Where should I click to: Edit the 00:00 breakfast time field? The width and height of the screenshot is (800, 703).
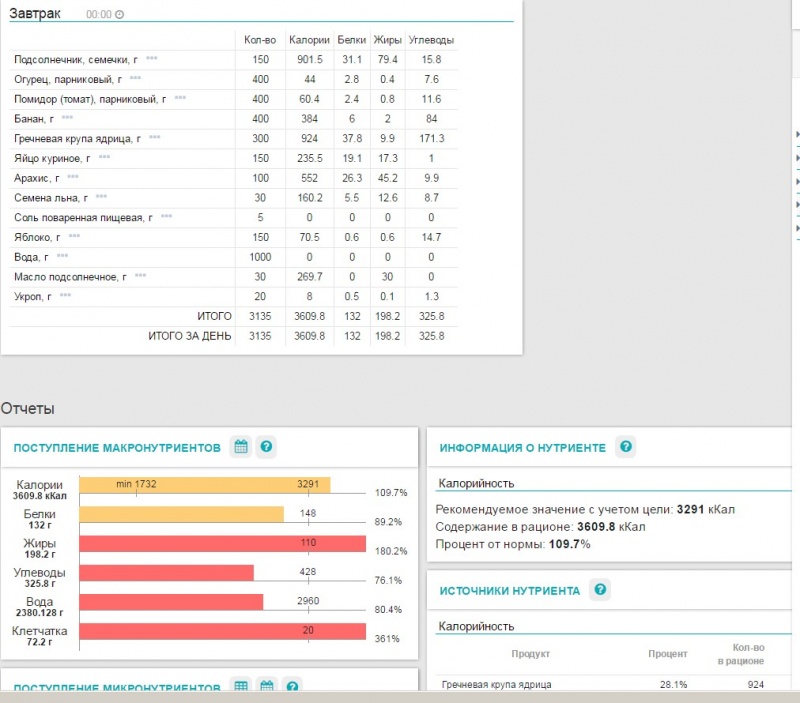pos(99,15)
